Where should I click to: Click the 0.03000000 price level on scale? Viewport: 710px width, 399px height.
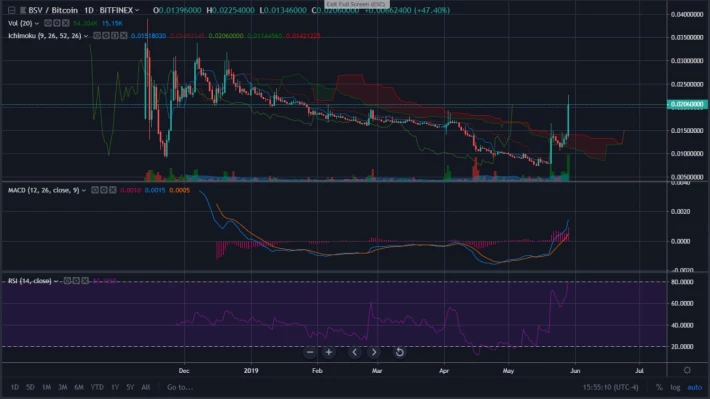(x=687, y=61)
